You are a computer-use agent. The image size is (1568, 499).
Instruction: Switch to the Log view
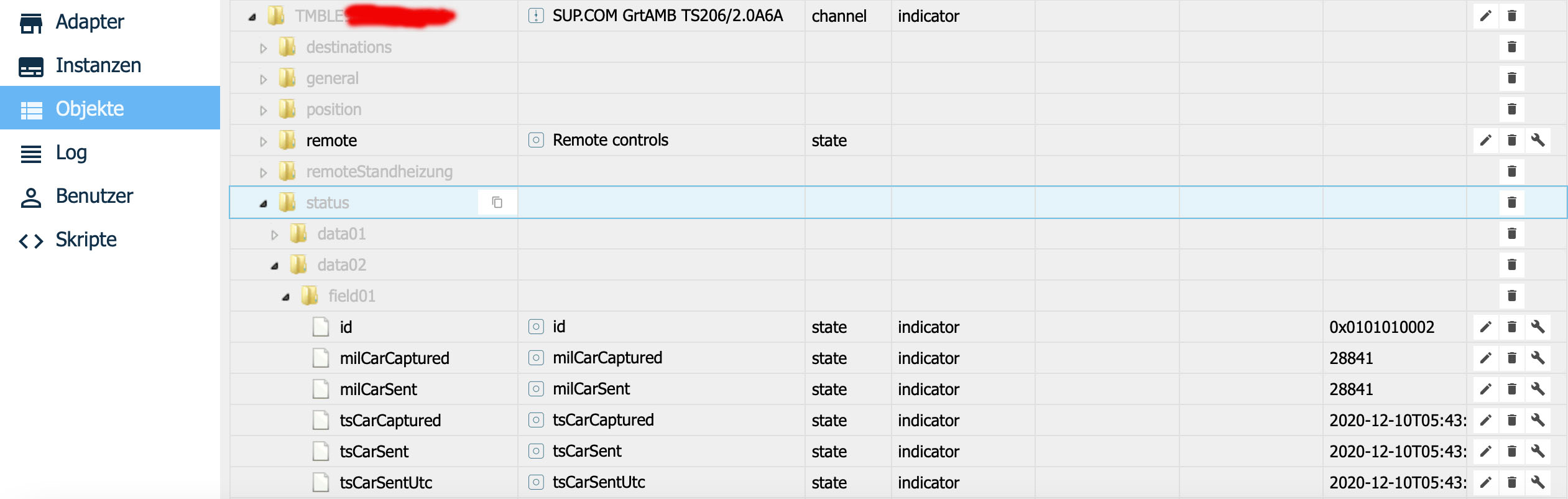coord(71,152)
